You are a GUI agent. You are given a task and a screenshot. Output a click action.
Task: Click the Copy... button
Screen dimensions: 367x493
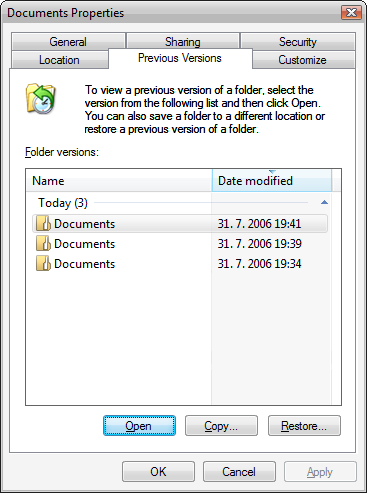pos(221,426)
